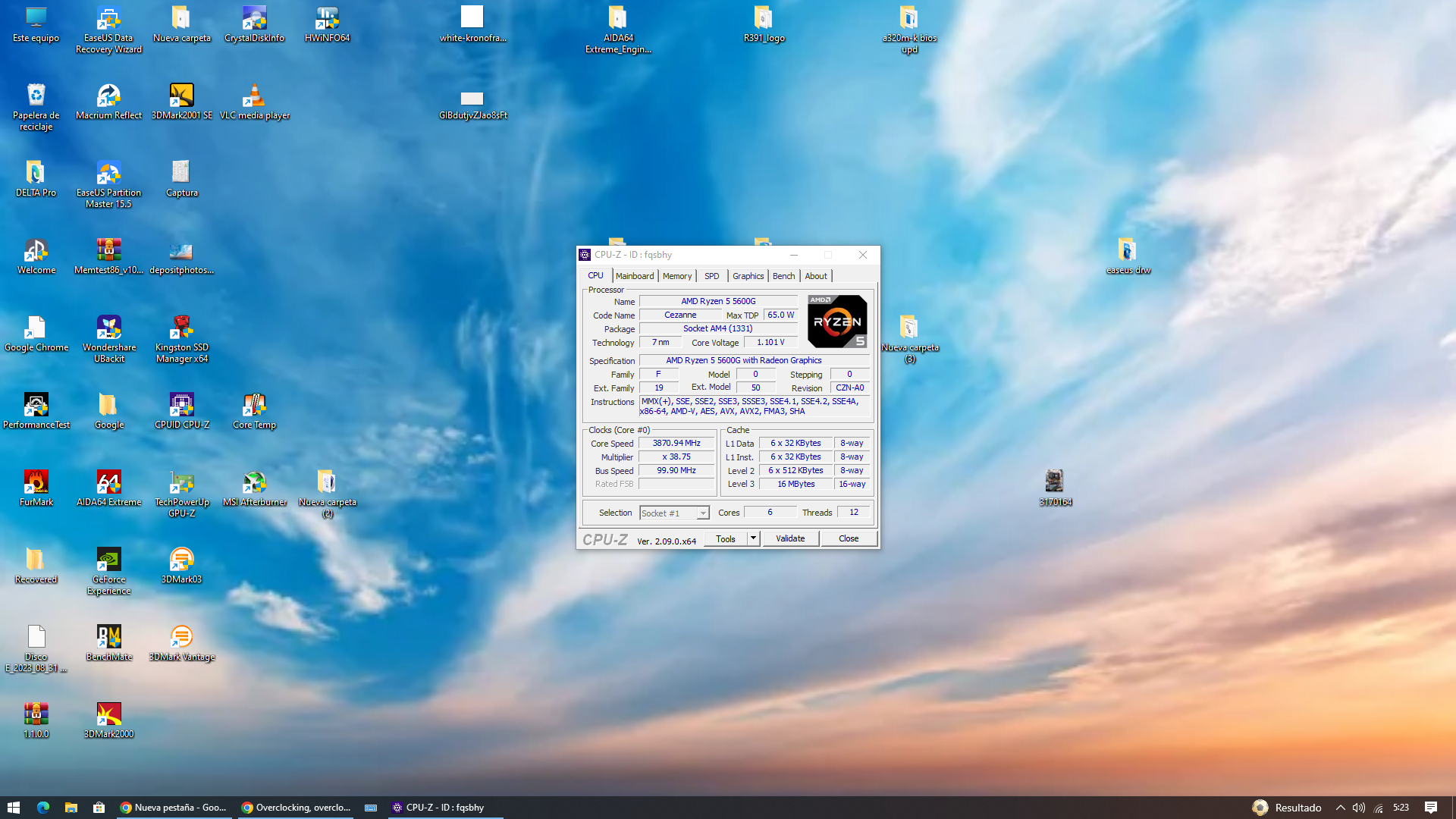The height and width of the screenshot is (819, 1456).
Task: Select PerformanceTest desktop icon
Action: click(36, 411)
